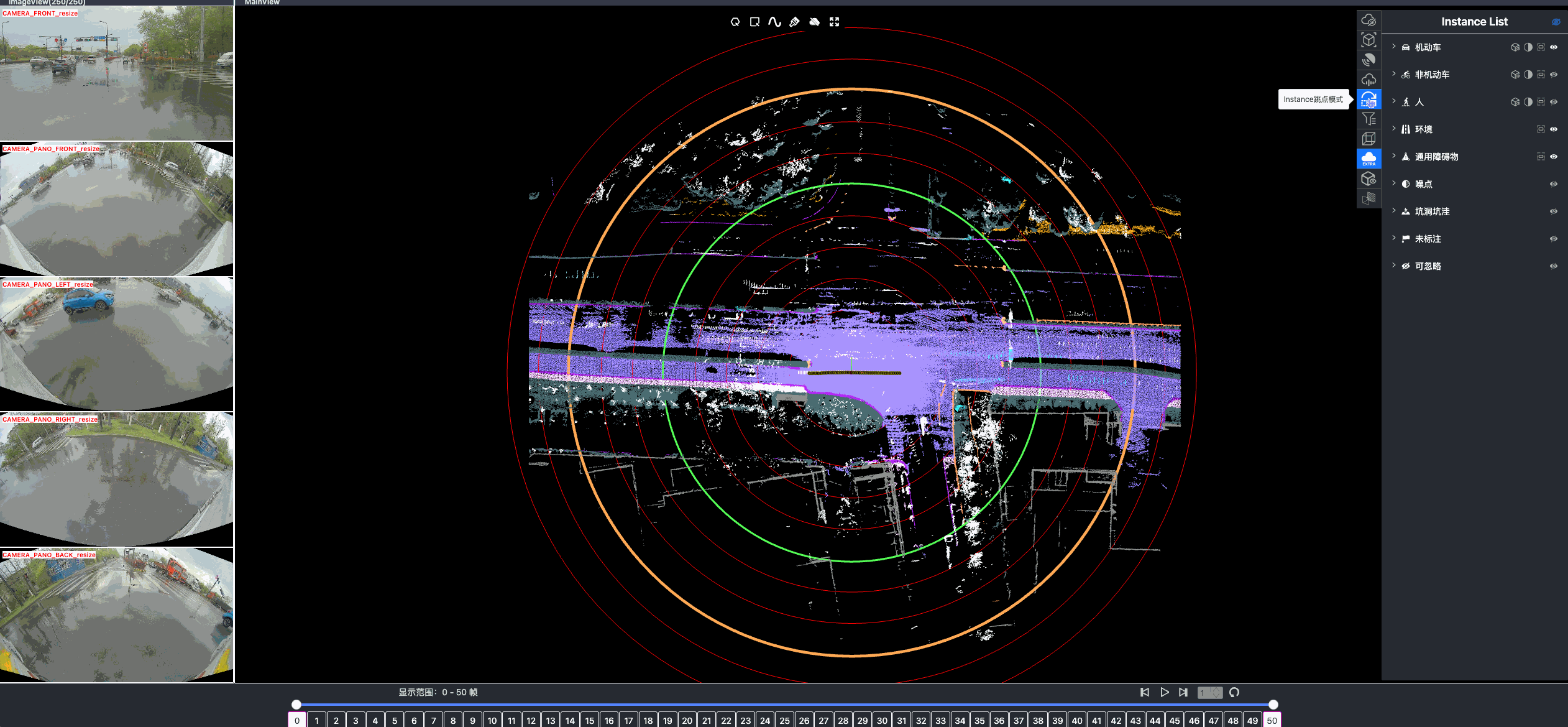Pick the paint brush tool

pos(794,22)
